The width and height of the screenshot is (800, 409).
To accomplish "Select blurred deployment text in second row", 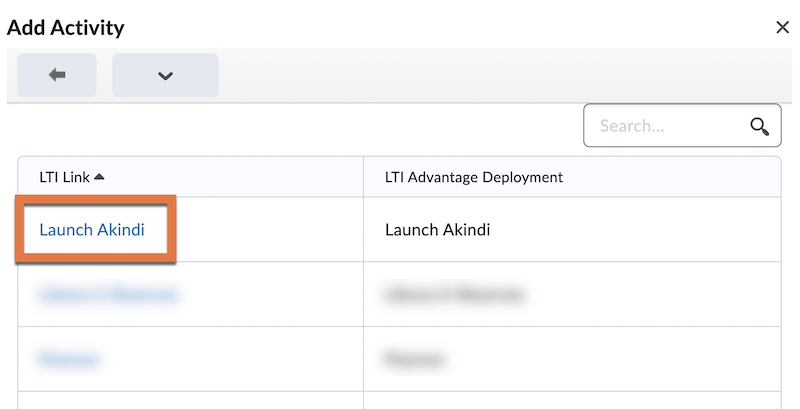I will click(454, 295).
